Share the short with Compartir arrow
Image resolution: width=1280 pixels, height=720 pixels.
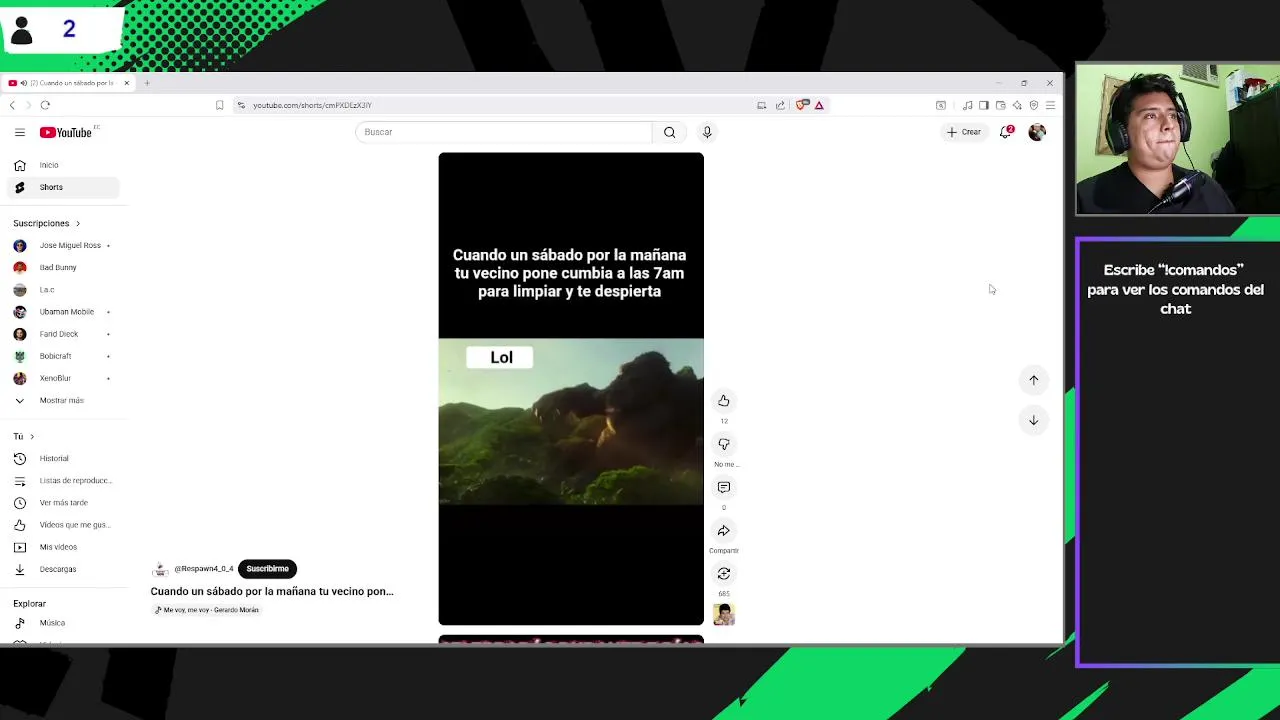(x=724, y=531)
